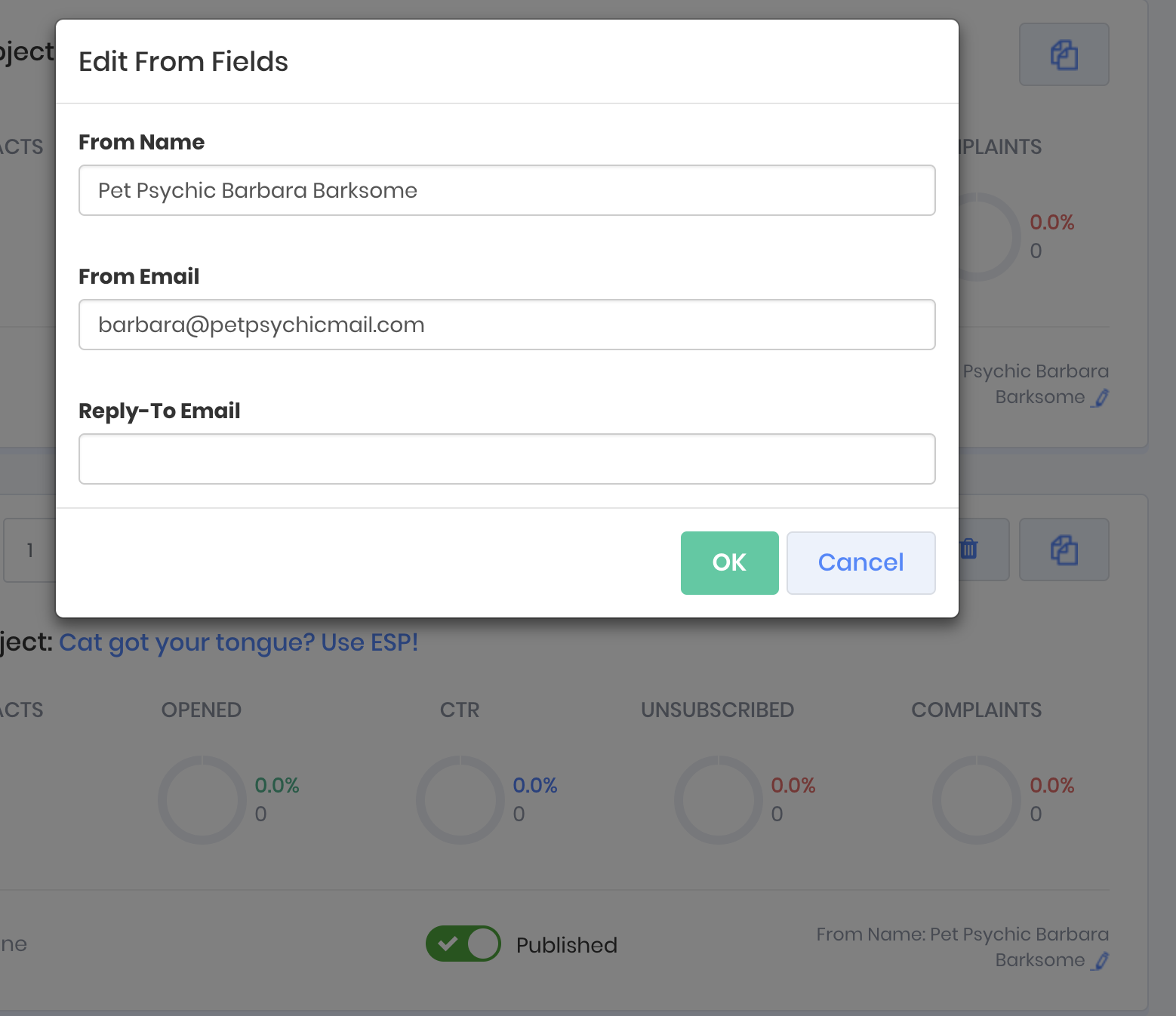Viewport: 1176px width, 1016px height.
Task: Click the lower COMPLAINTS donut chart
Action: [x=977, y=800]
